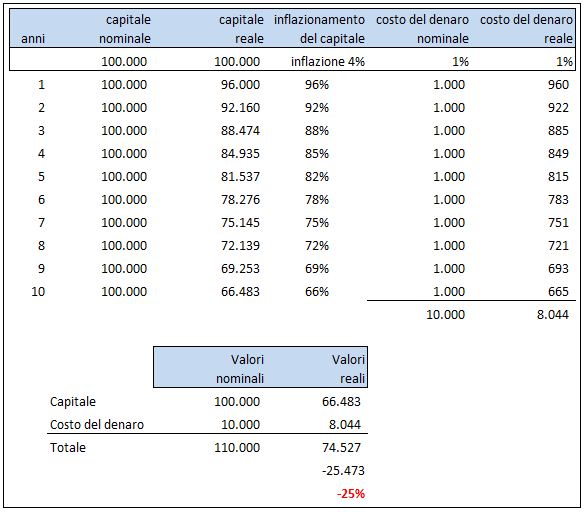Select the 'inflazione 4%' cell
Image resolution: width=585 pixels, height=512 pixels.
click(x=328, y=62)
